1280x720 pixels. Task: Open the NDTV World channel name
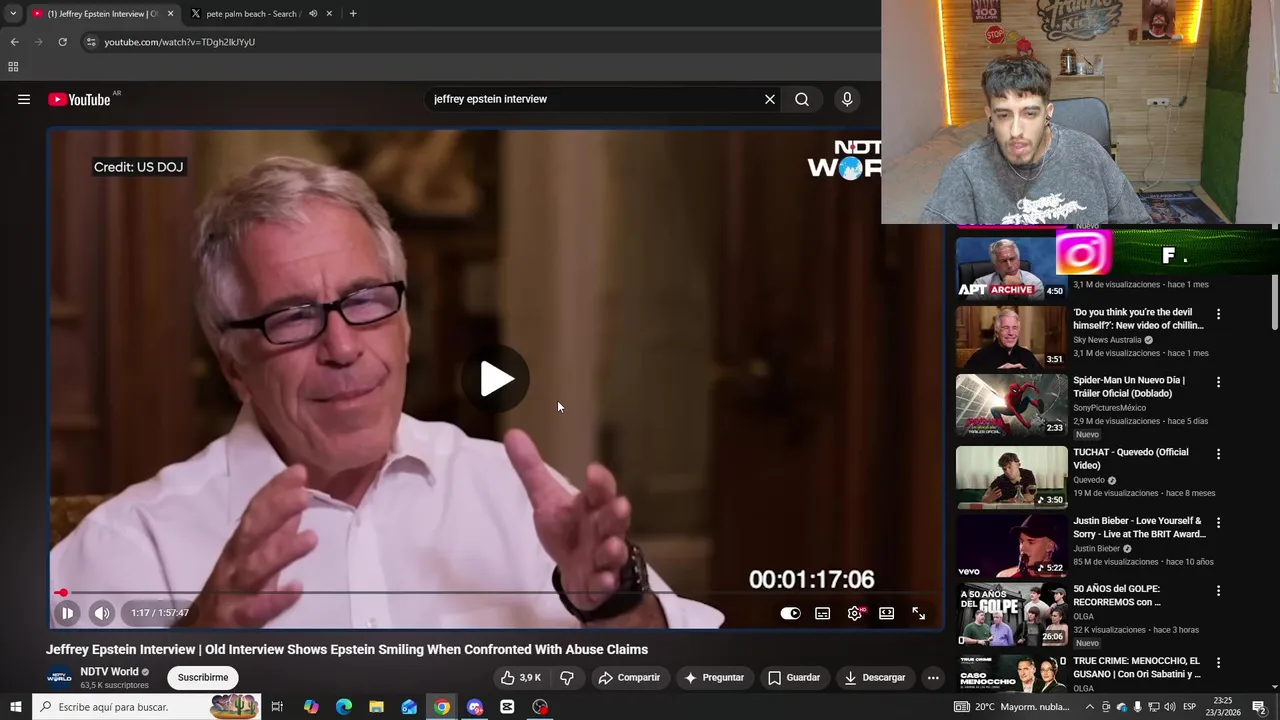[x=109, y=672]
